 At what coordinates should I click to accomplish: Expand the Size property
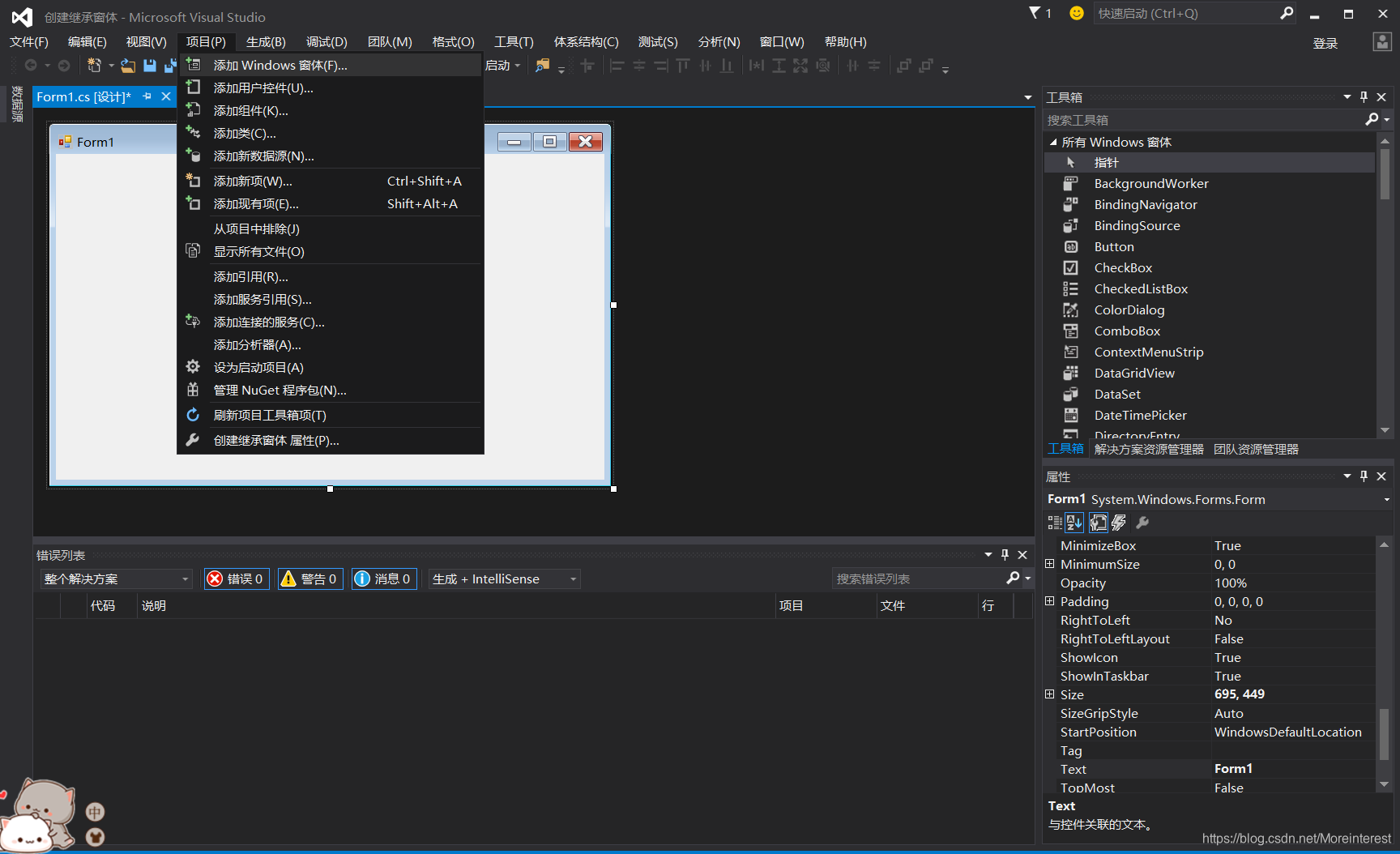coord(1050,694)
